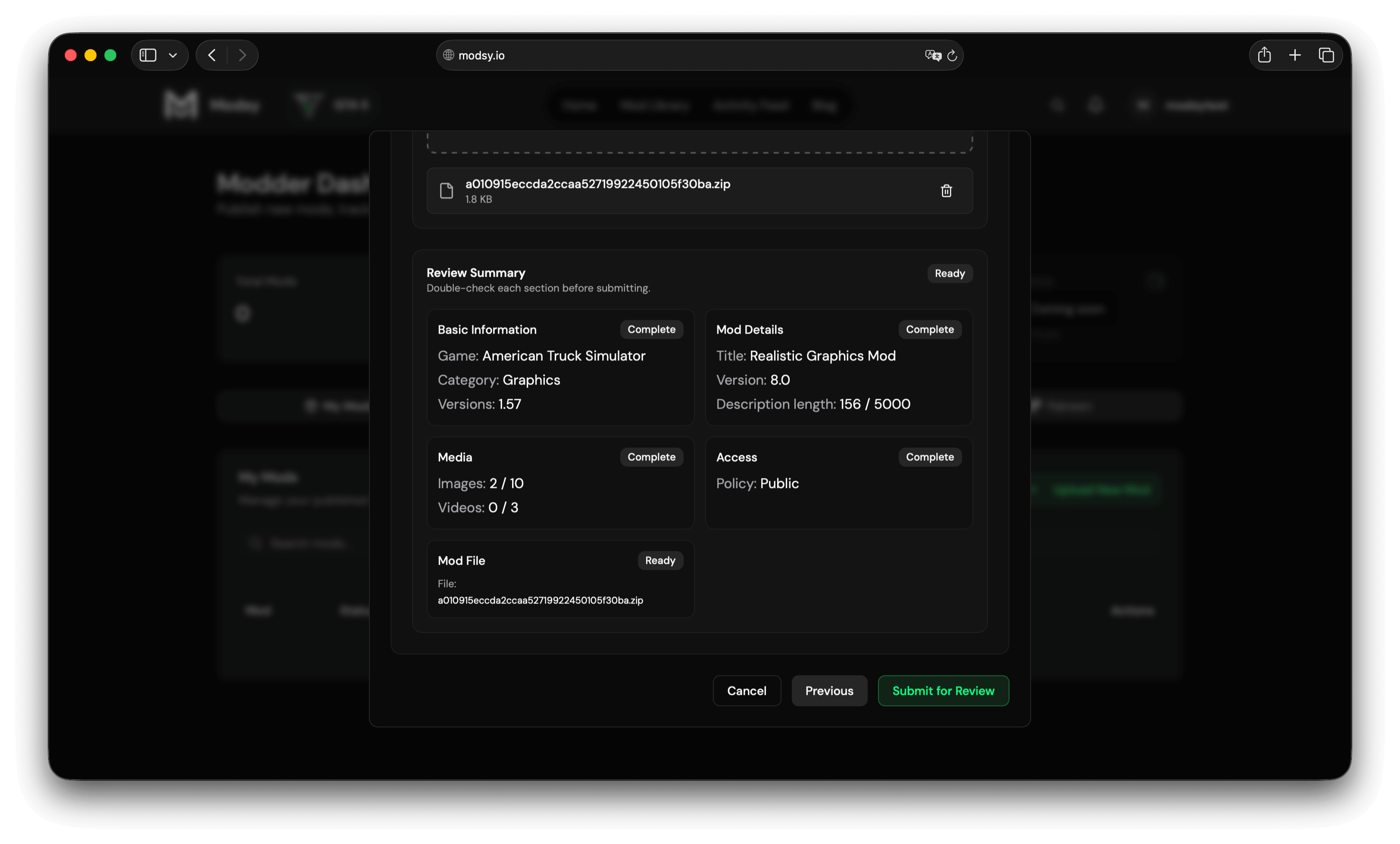Cancel the mod upload dialog

tap(747, 691)
